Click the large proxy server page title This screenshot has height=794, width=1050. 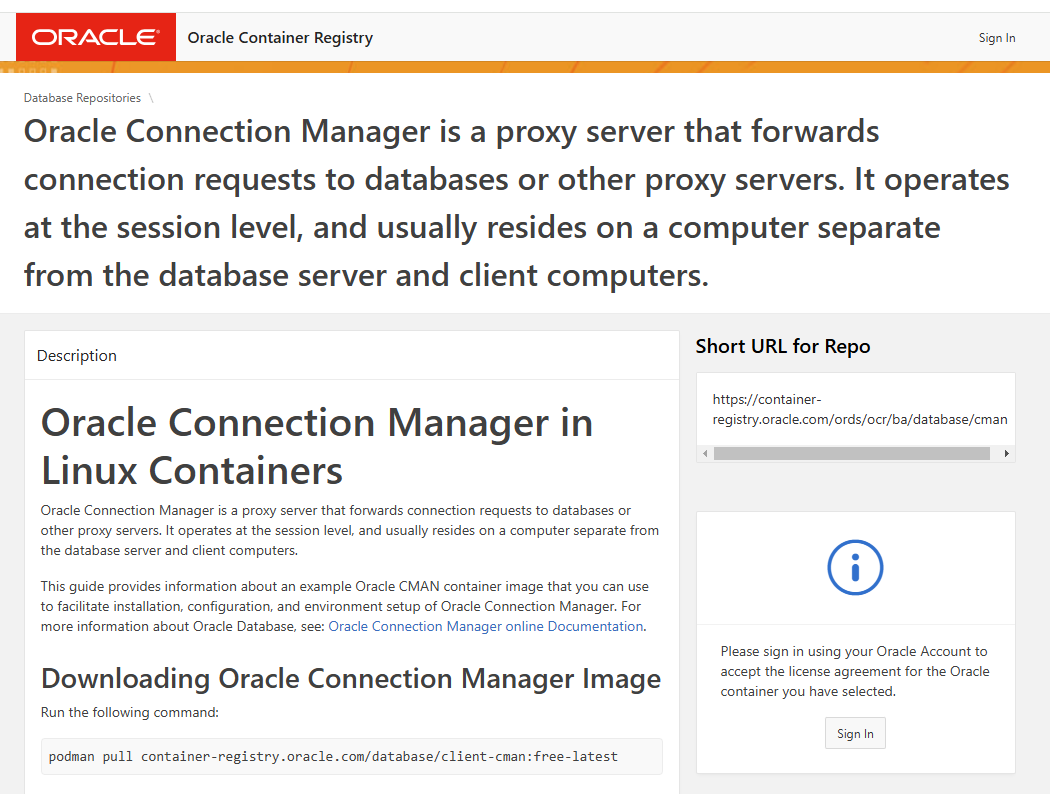point(516,203)
